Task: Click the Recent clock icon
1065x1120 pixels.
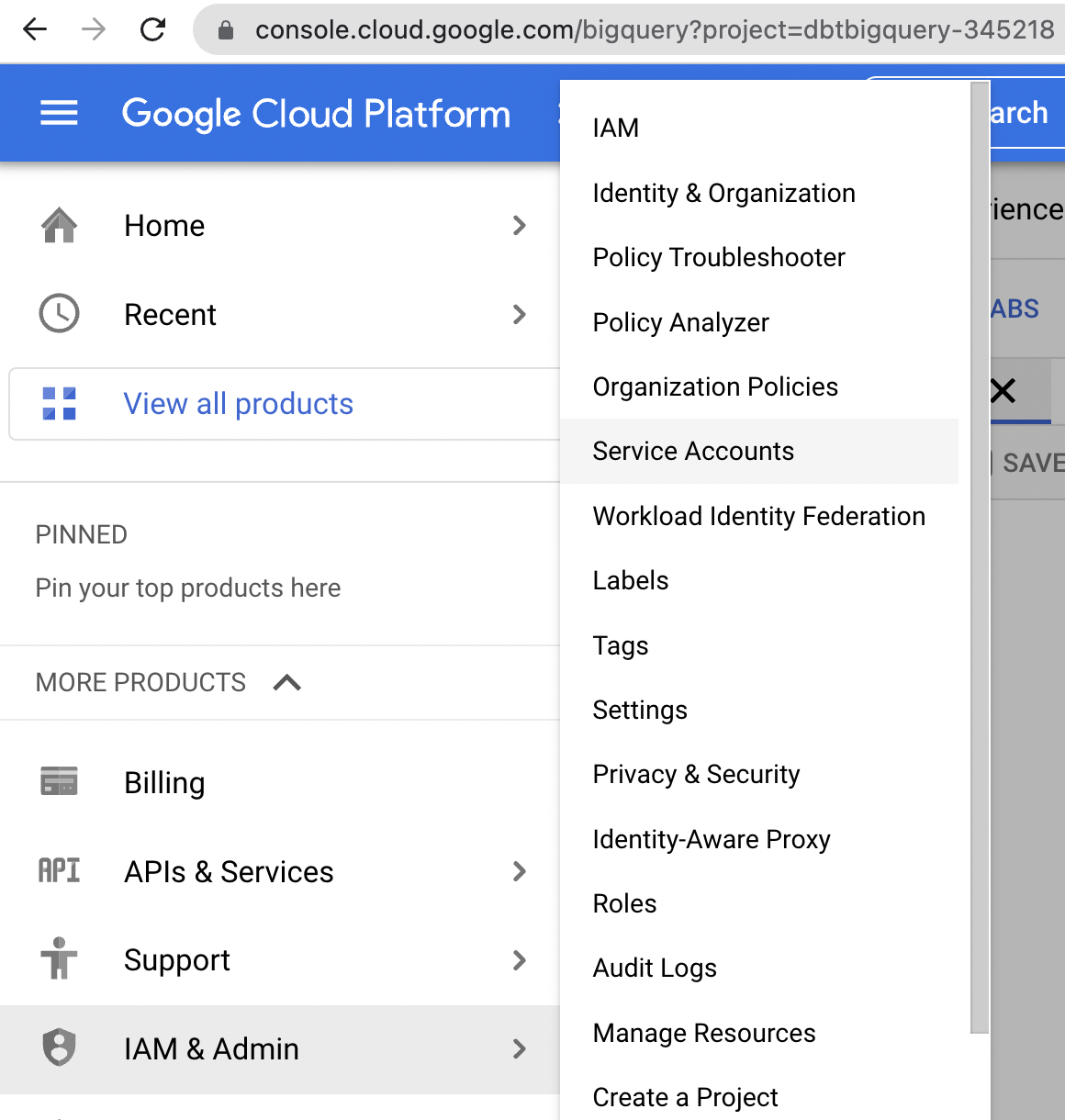Action: [60, 314]
